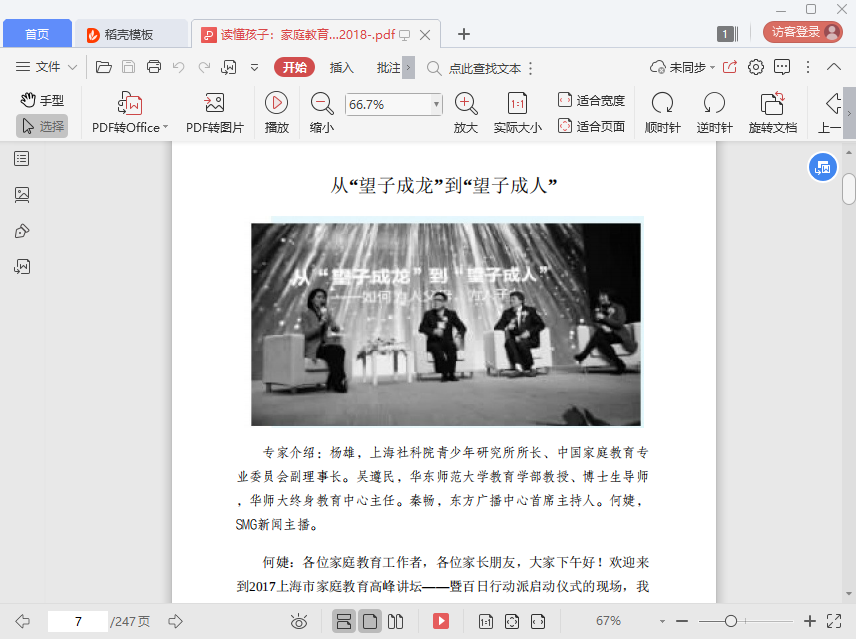Viewport: 856px width, 639px height.
Task: Enter full screen mode
Action: pos(834,621)
